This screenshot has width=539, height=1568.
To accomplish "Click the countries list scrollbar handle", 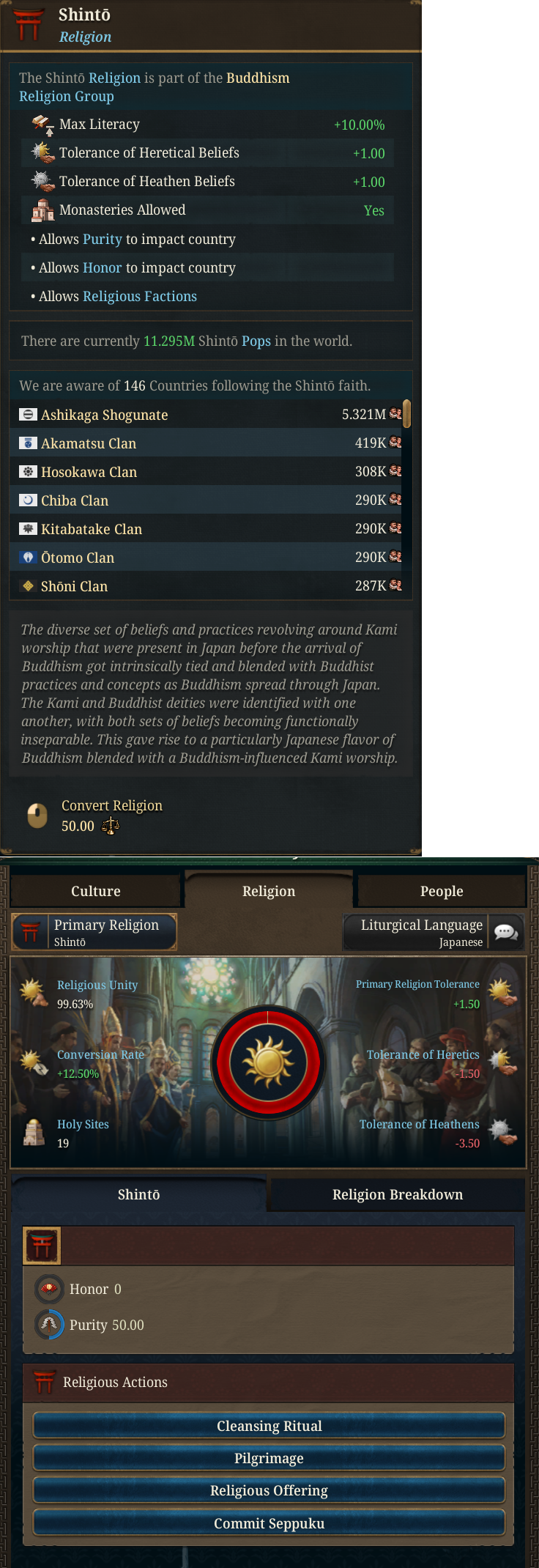I will [x=406, y=413].
